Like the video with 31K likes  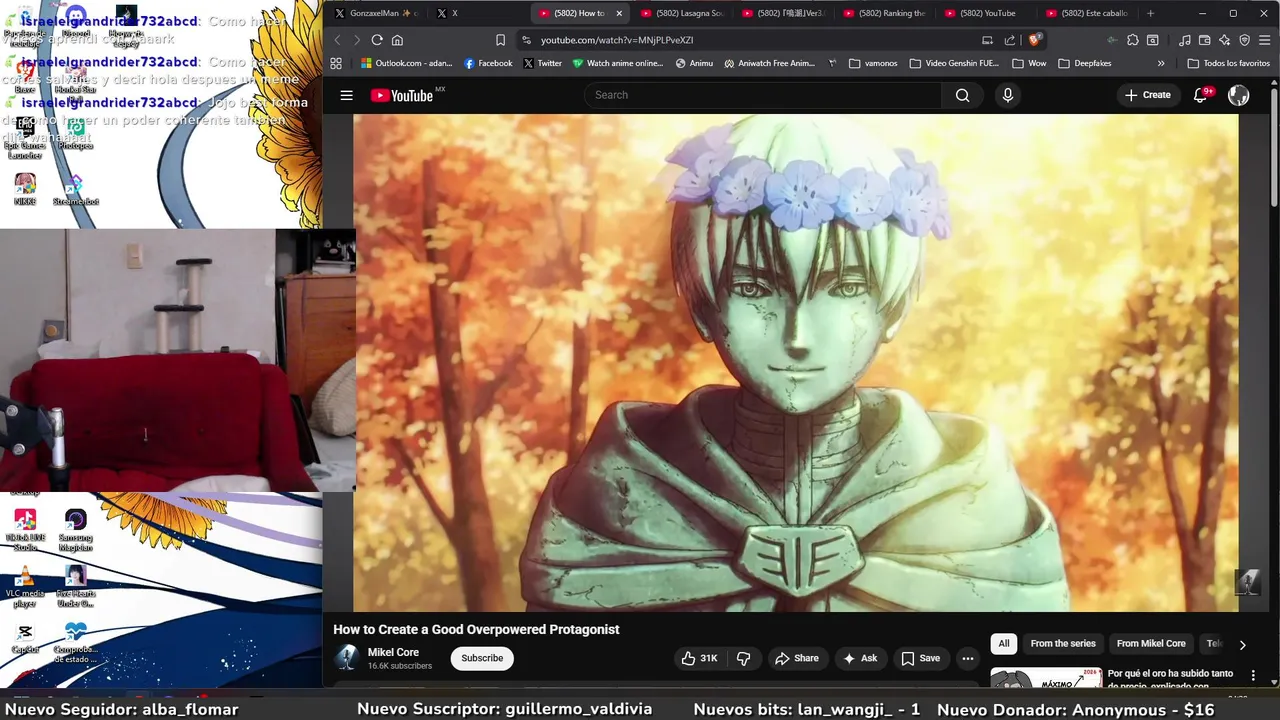699,658
